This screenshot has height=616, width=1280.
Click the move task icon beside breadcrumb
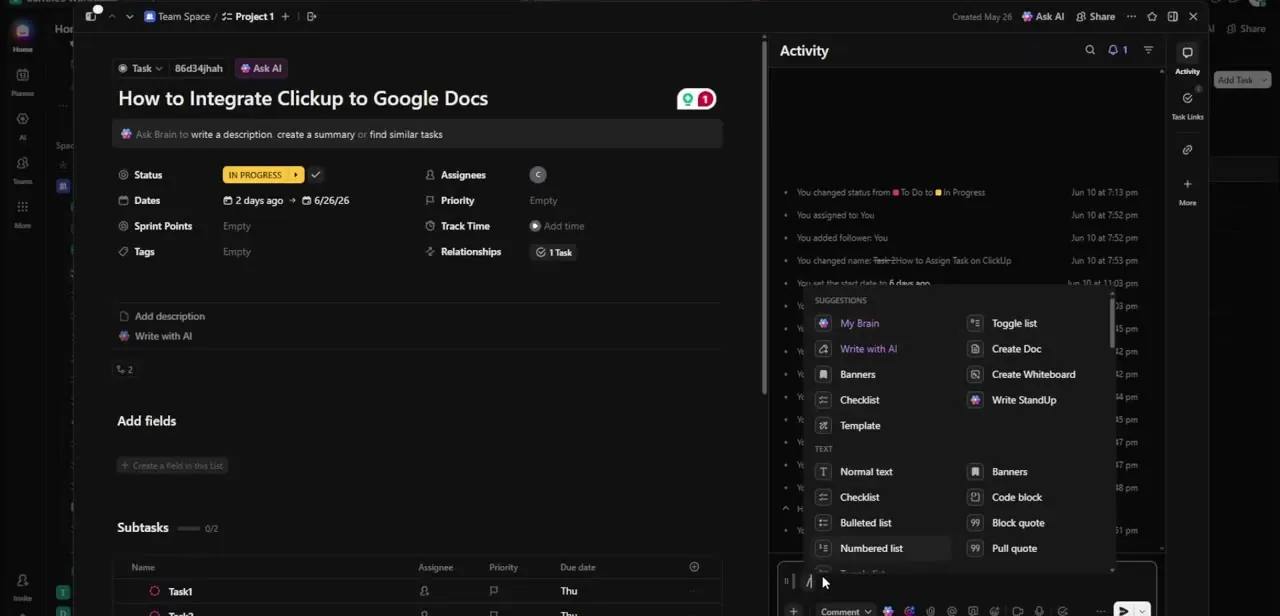tap(311, 17)
